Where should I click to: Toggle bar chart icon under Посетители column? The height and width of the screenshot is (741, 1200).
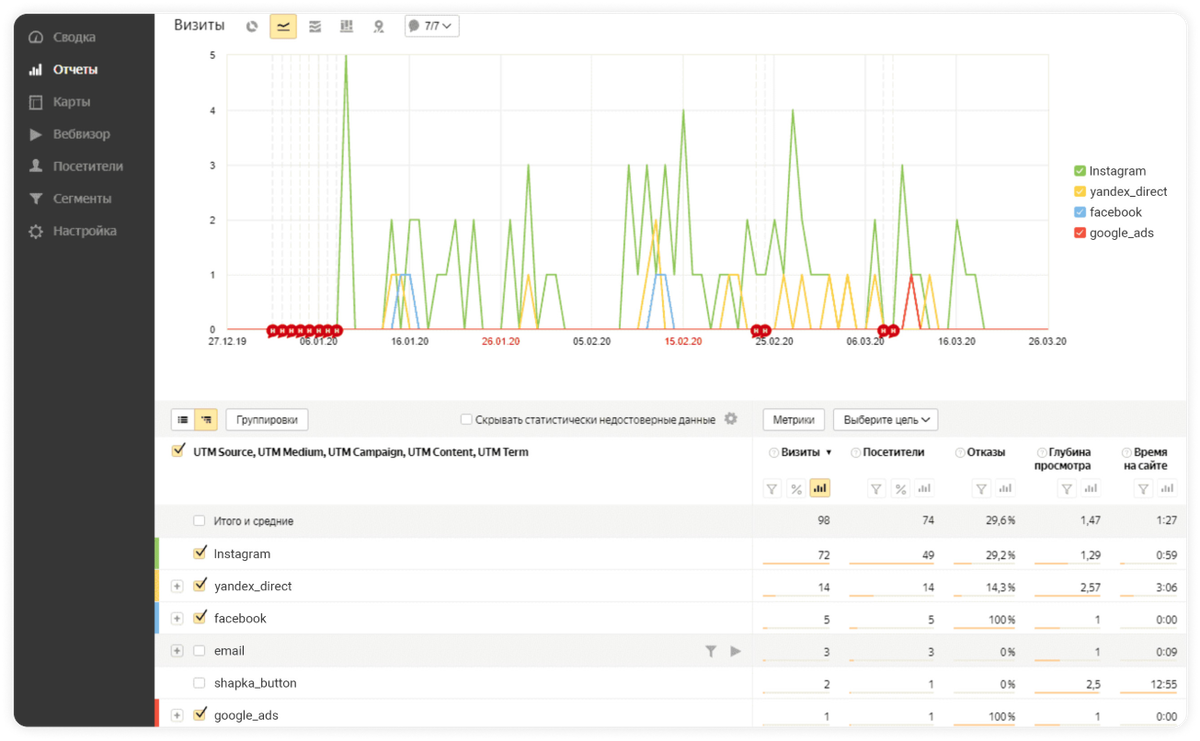pyautogui.click(x=924, y=489)
